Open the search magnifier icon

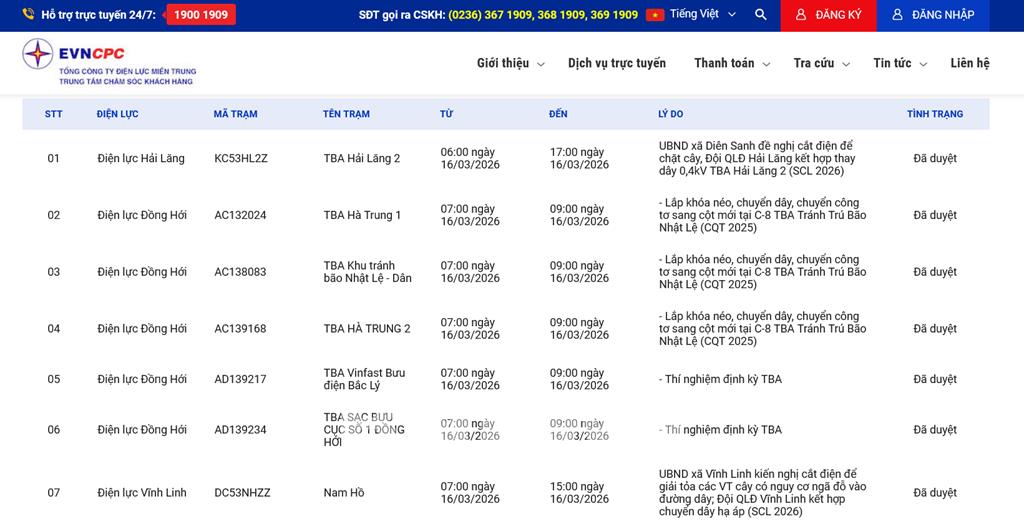[x=761, y=15]
